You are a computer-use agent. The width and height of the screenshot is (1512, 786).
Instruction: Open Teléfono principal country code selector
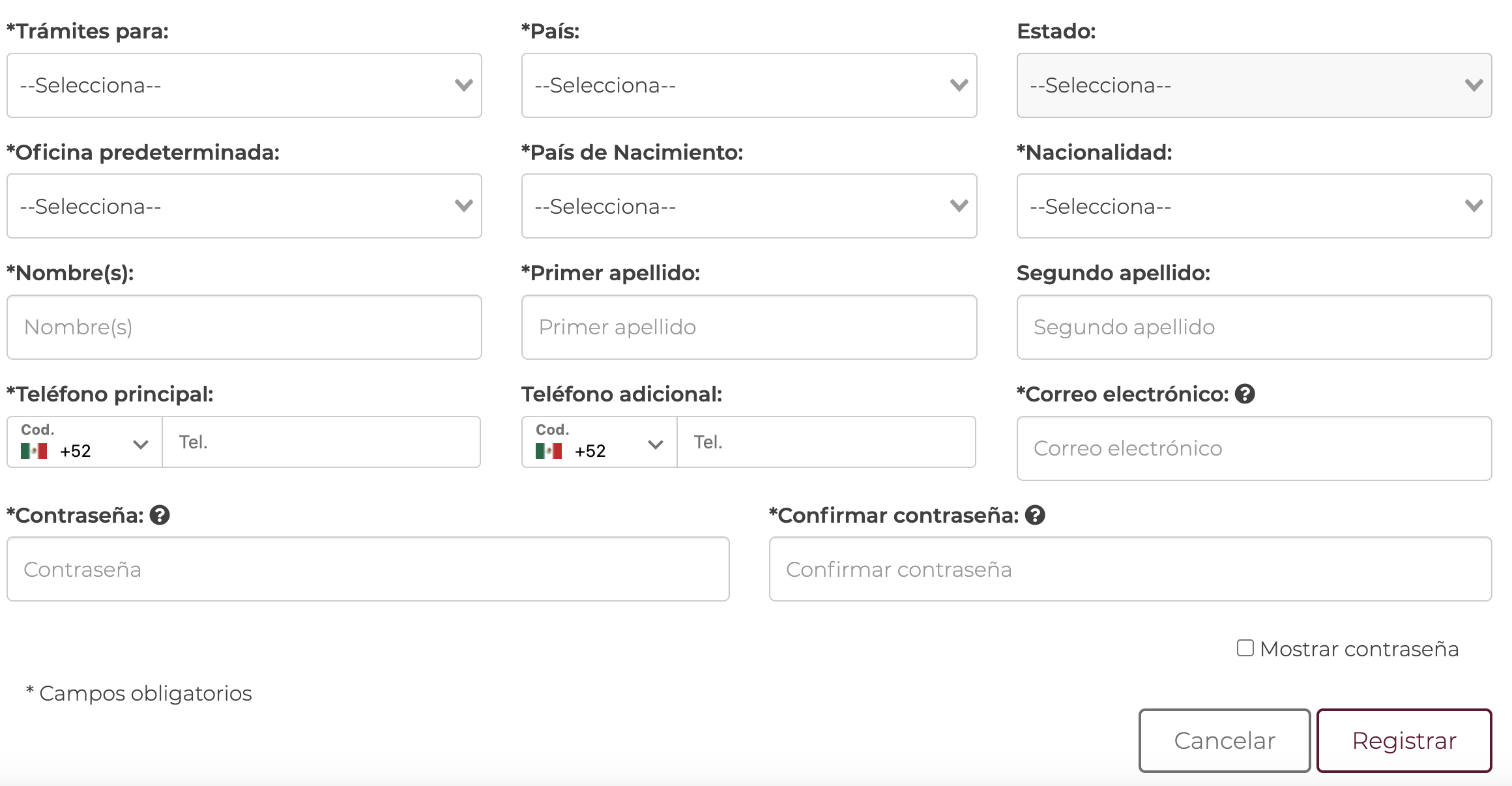[x=85, y=443]
